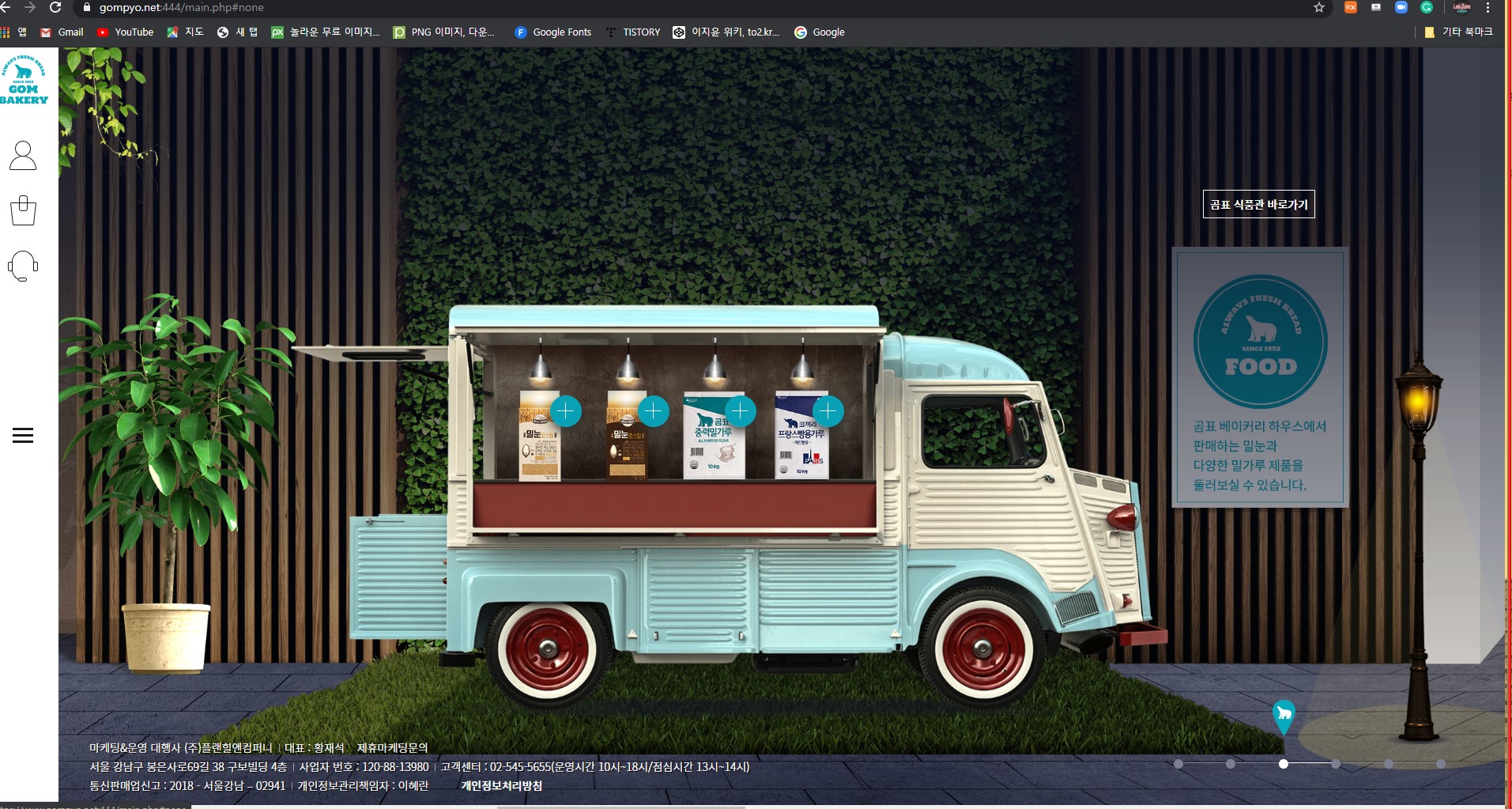Open Chrome three-dot menu
Viewport: 1512px width, 809px height.
(1487, 7)
